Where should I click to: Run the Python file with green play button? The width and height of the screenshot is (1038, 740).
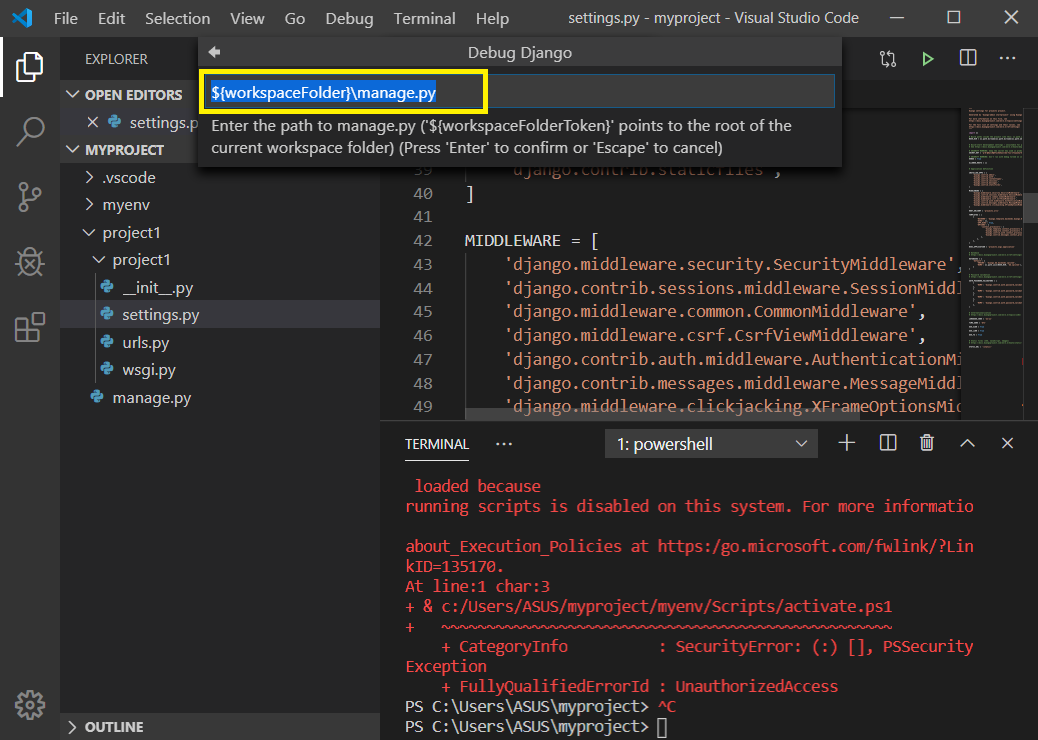click(x=927, y=58)
